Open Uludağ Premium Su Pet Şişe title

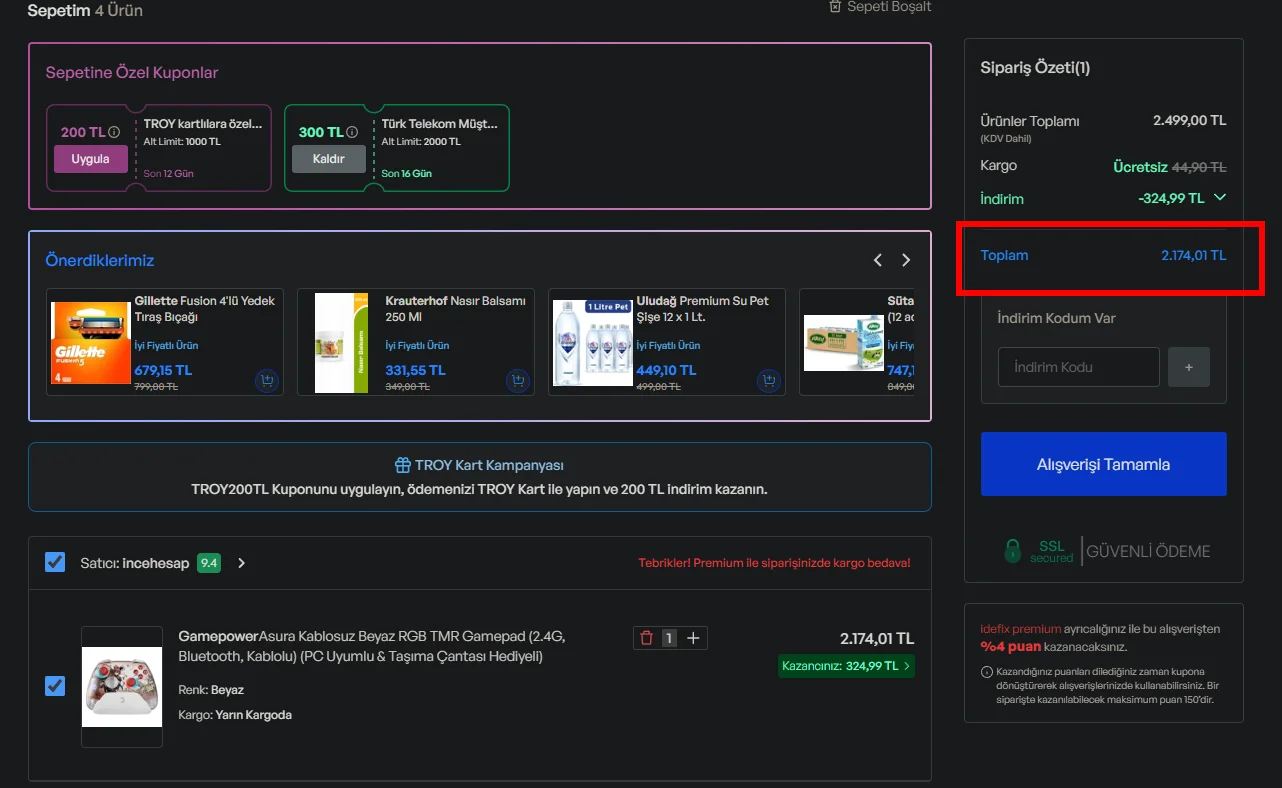click(703, 309)
